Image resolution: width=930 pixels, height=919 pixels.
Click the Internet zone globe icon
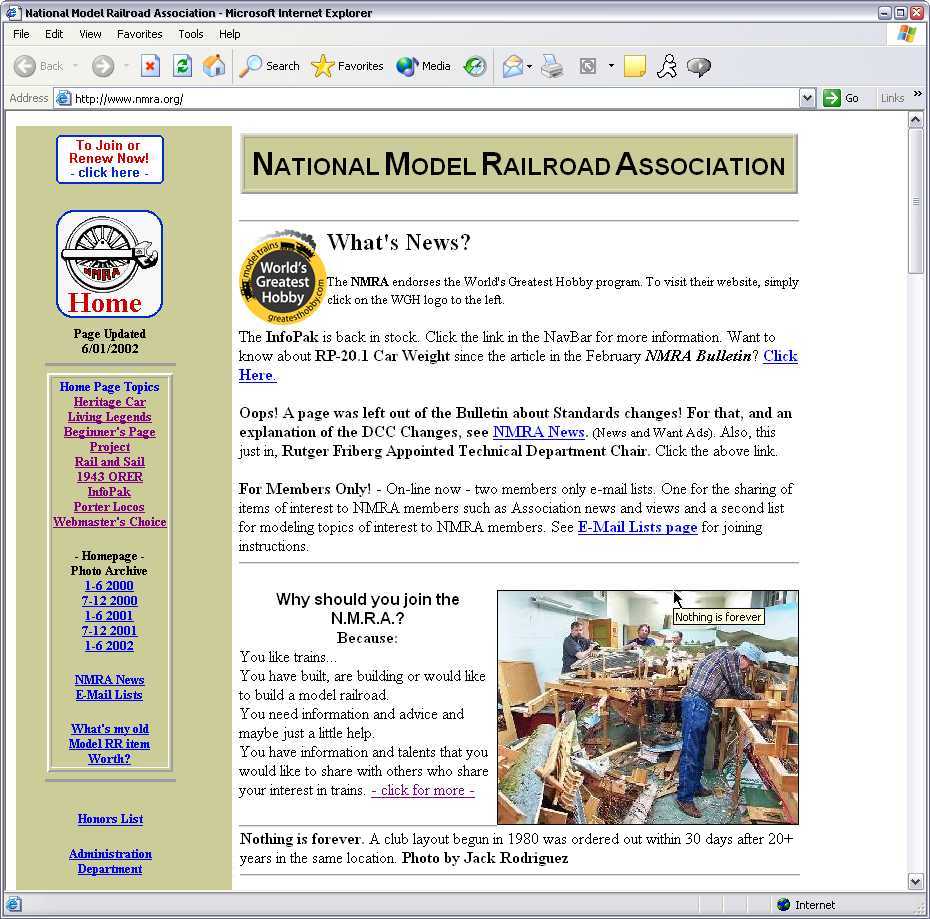784,904
